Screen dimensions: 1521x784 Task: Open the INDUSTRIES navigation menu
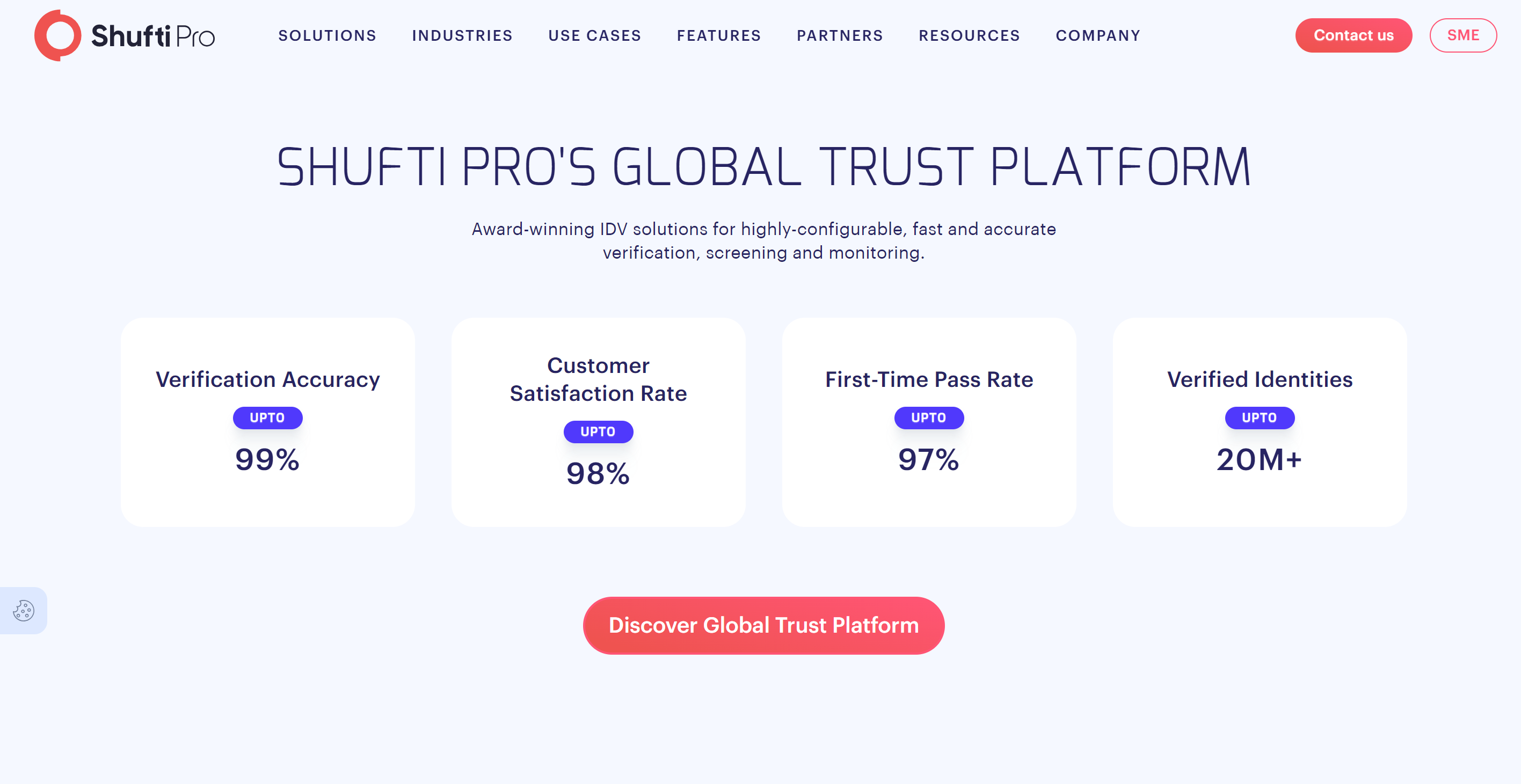462,35
